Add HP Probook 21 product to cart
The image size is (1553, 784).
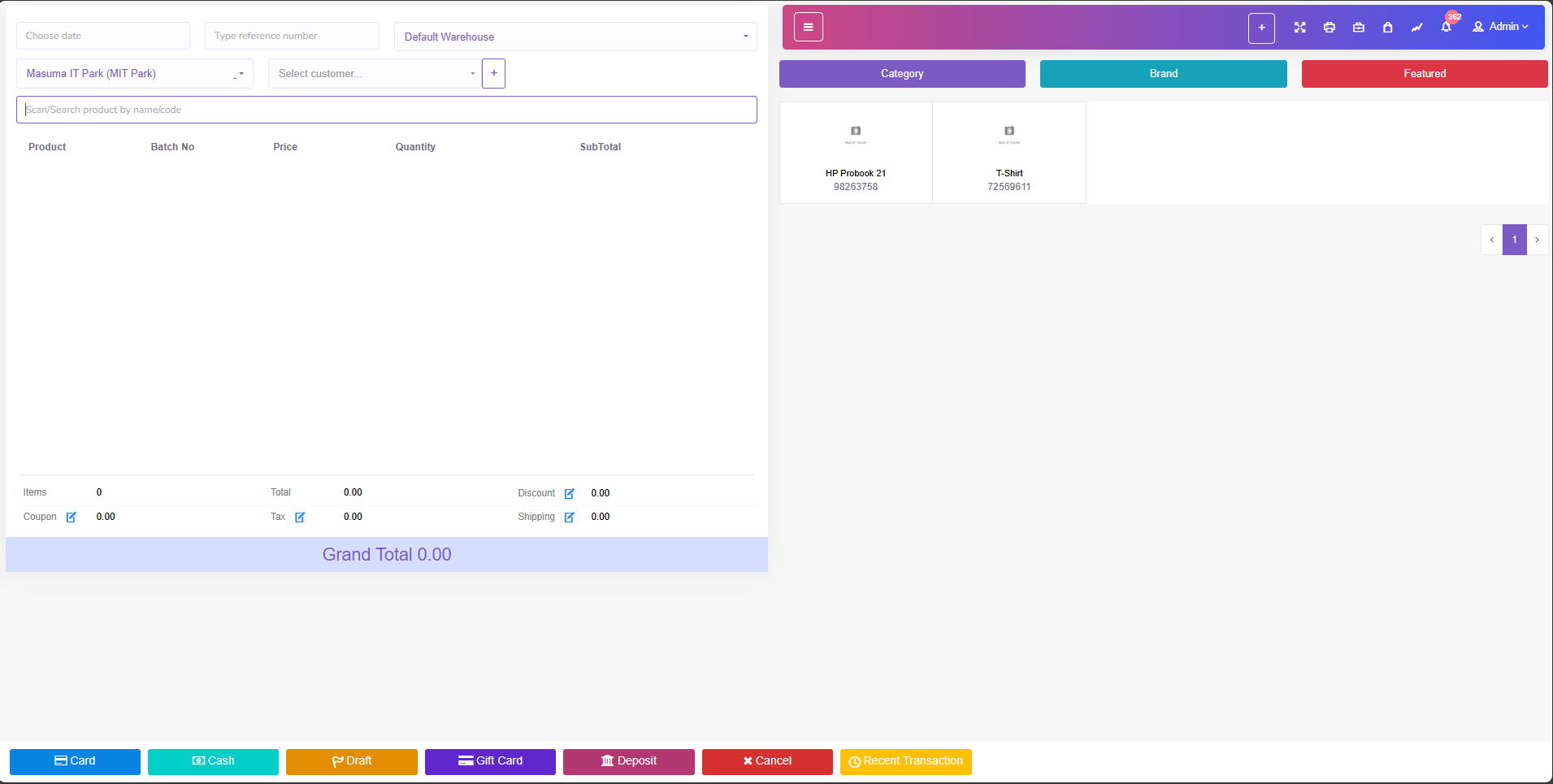[x=855, y=153]
